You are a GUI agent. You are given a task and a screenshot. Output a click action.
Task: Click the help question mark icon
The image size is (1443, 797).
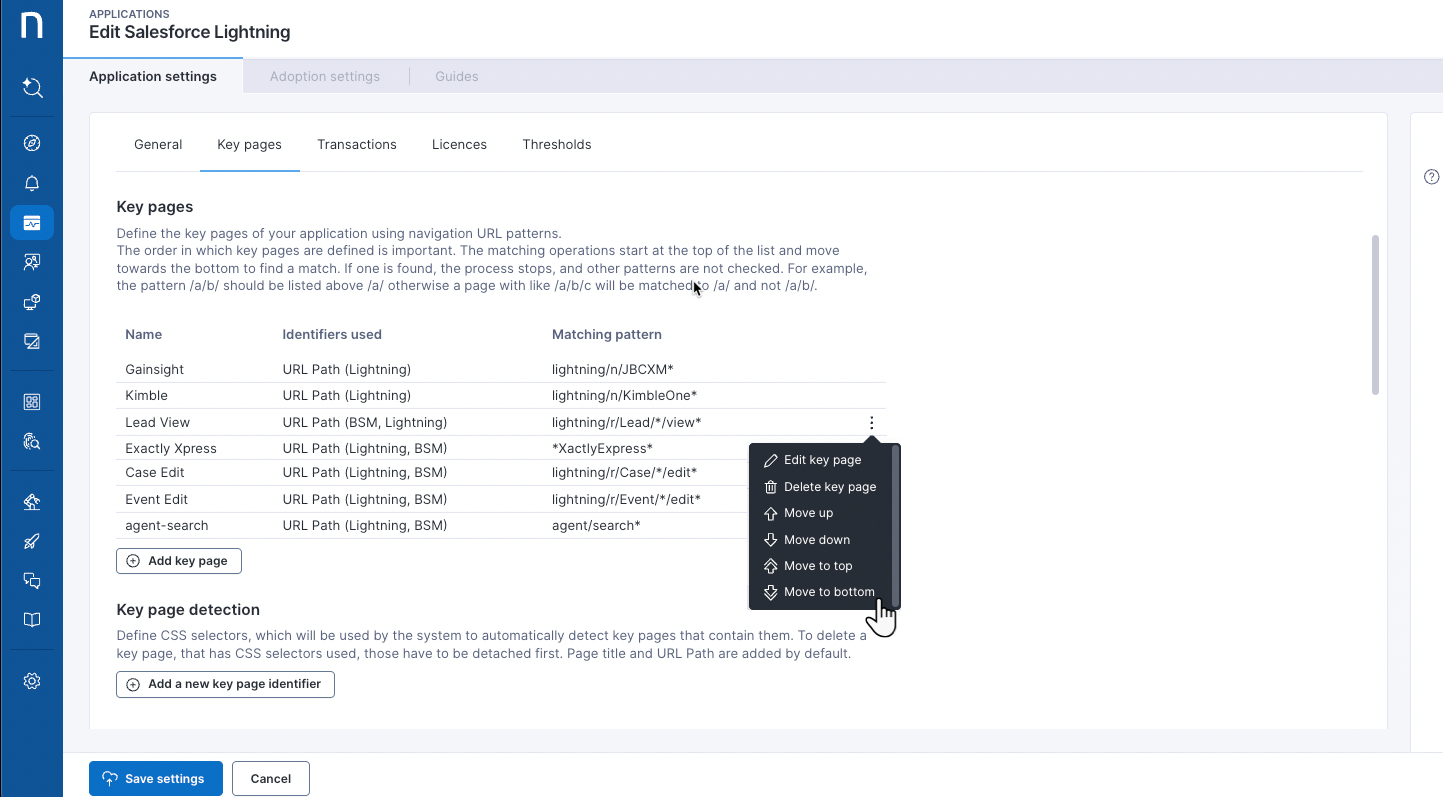(x=1430, y=177)
